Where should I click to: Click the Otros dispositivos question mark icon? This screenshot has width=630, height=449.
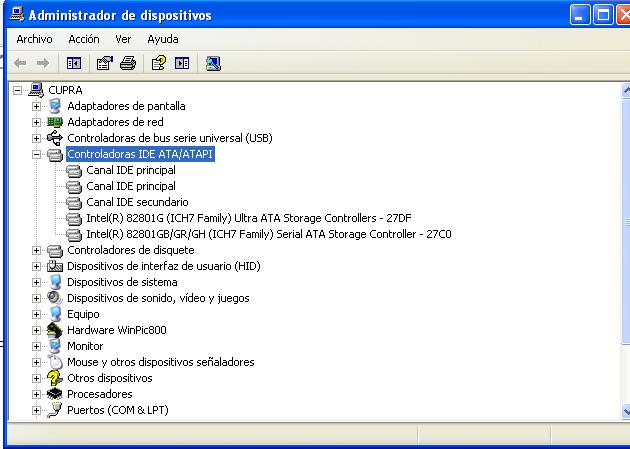(55, 378)
